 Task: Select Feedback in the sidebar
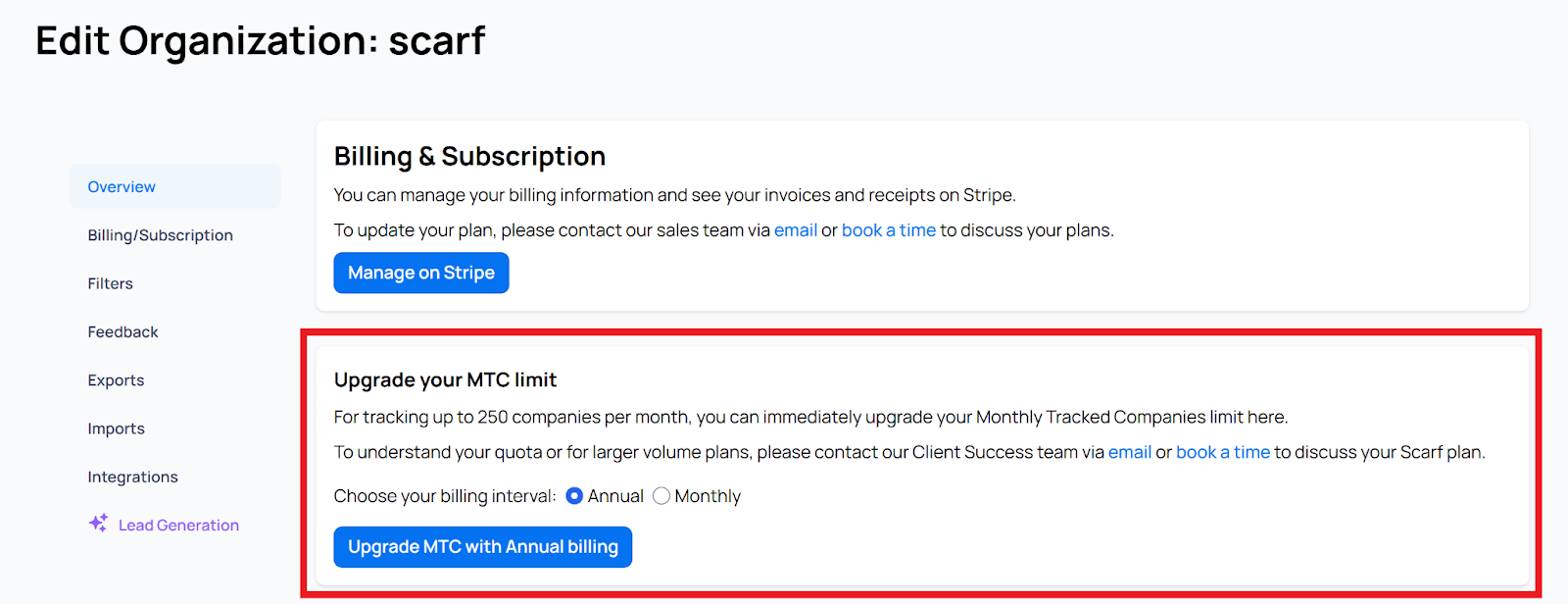[122, 332]
